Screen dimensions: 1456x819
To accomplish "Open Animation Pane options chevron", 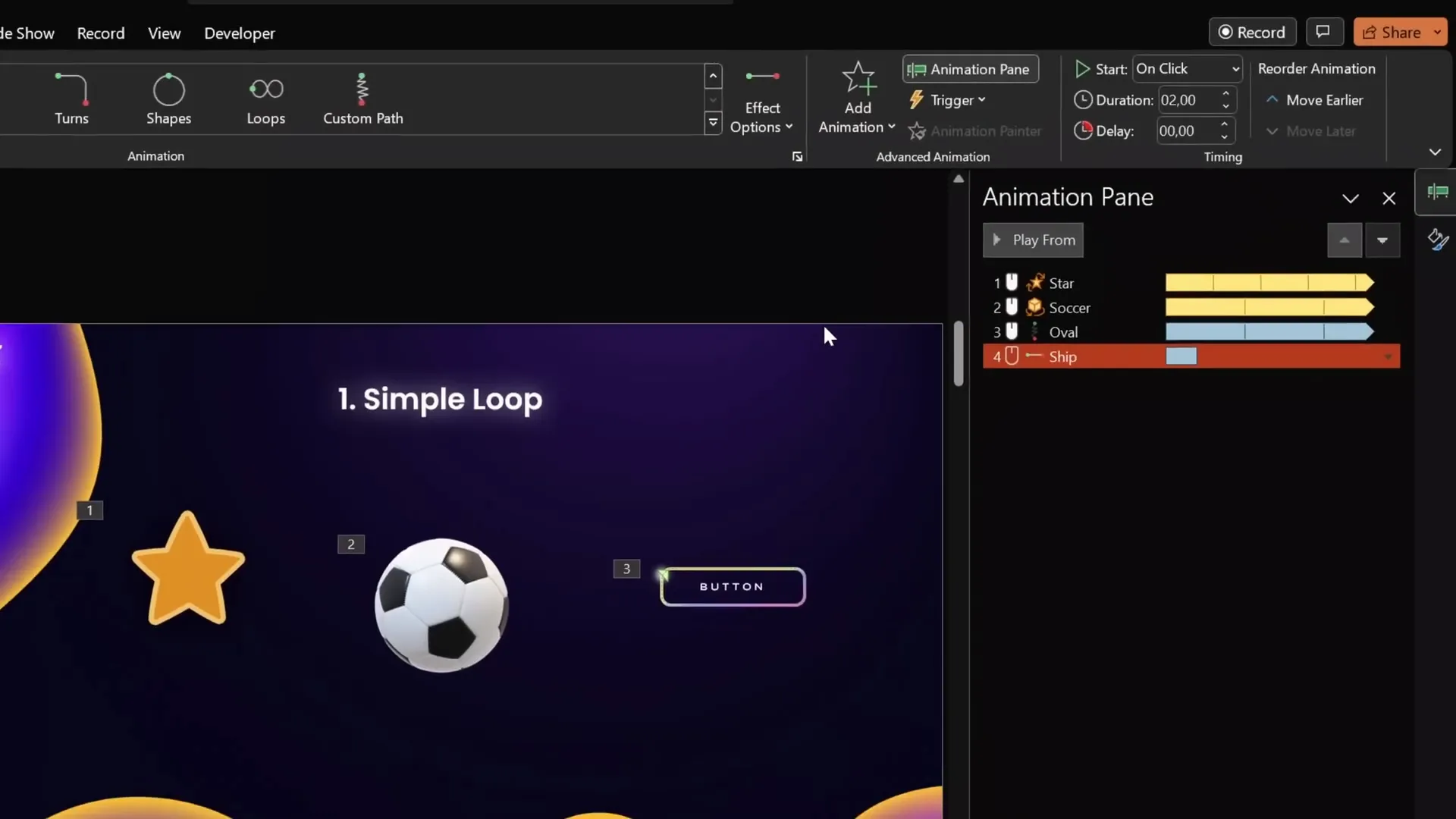I will pyautogui.click(x=1351, y=199).
